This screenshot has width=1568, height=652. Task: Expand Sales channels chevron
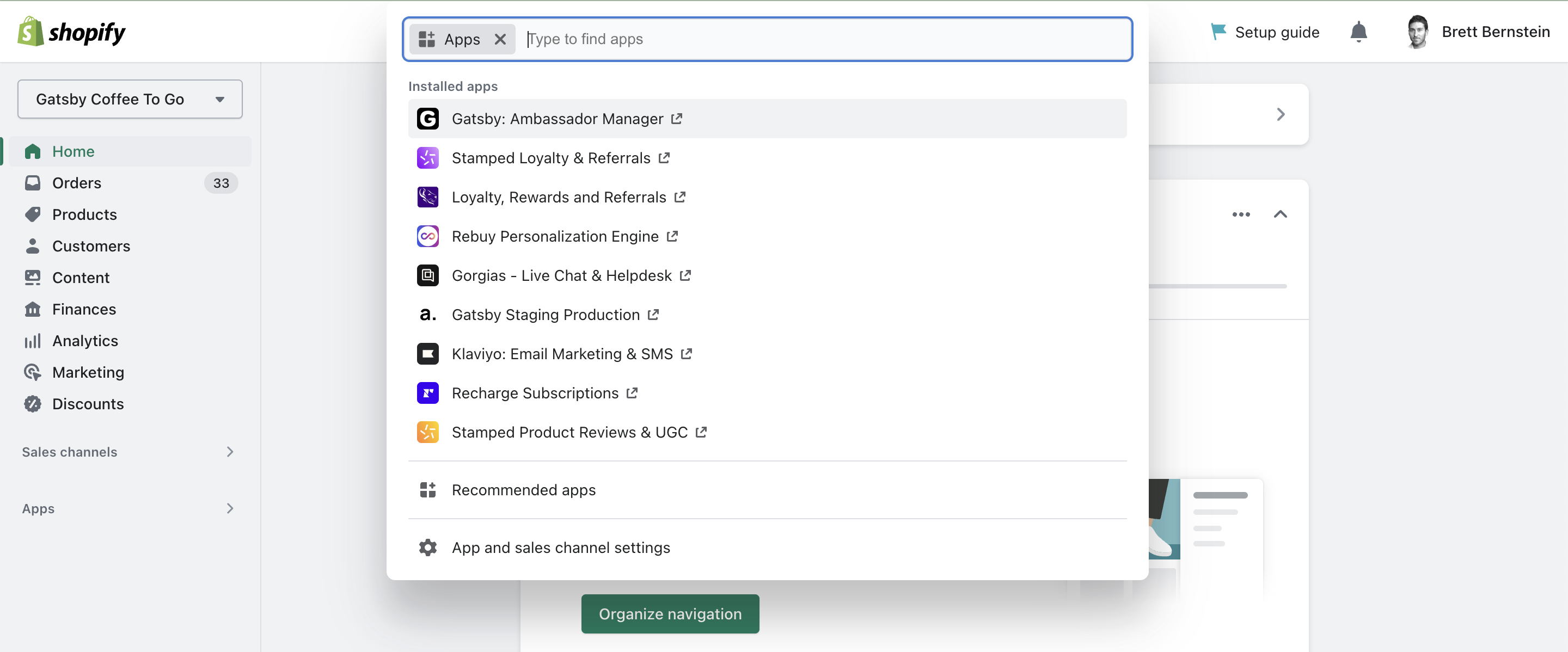coord(229,451)
